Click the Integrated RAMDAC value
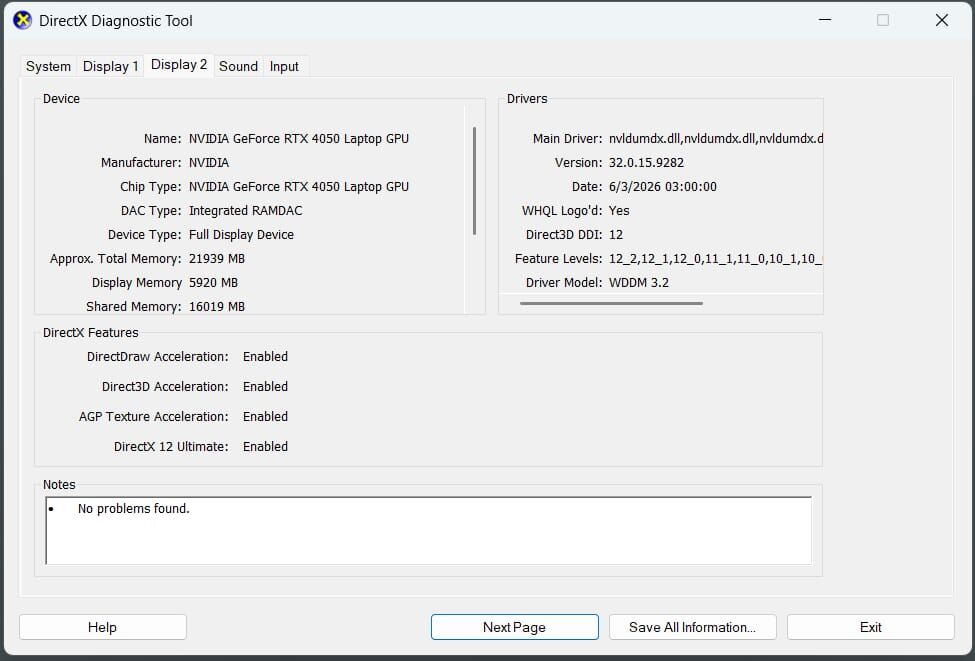This screenshot has width=975, height=661. tap(246, 211)
